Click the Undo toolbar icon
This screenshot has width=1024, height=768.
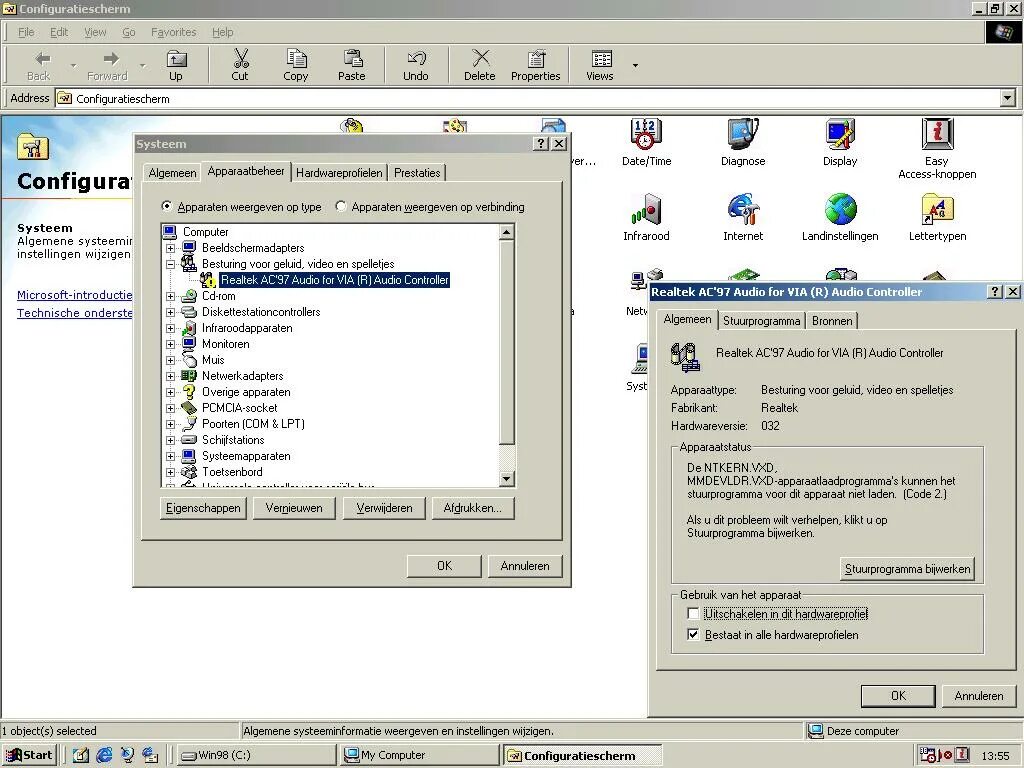tap(415, 65)
